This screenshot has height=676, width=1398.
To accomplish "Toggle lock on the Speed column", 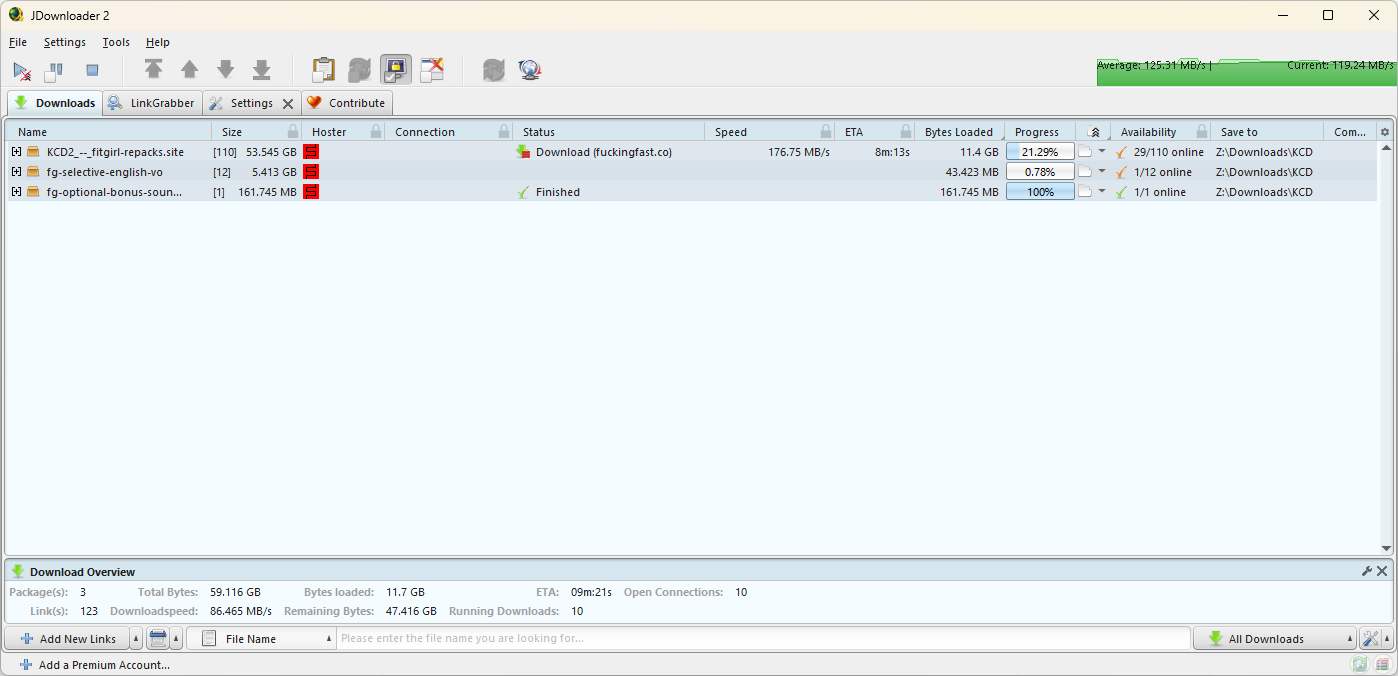I will 825,132.
